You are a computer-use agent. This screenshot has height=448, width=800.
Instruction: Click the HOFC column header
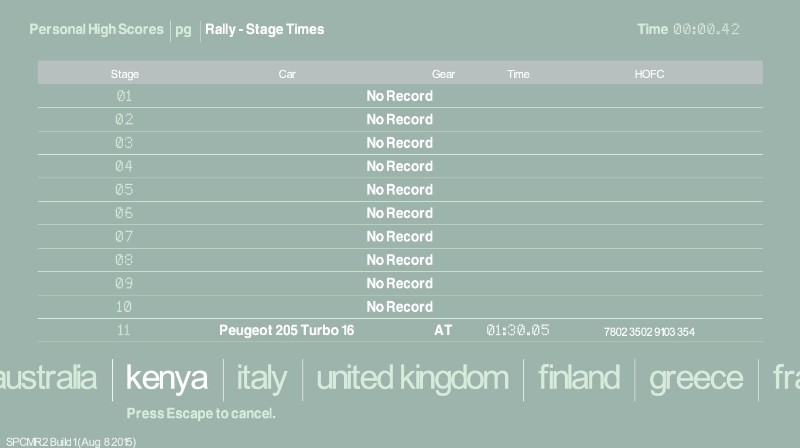point(649,74)
